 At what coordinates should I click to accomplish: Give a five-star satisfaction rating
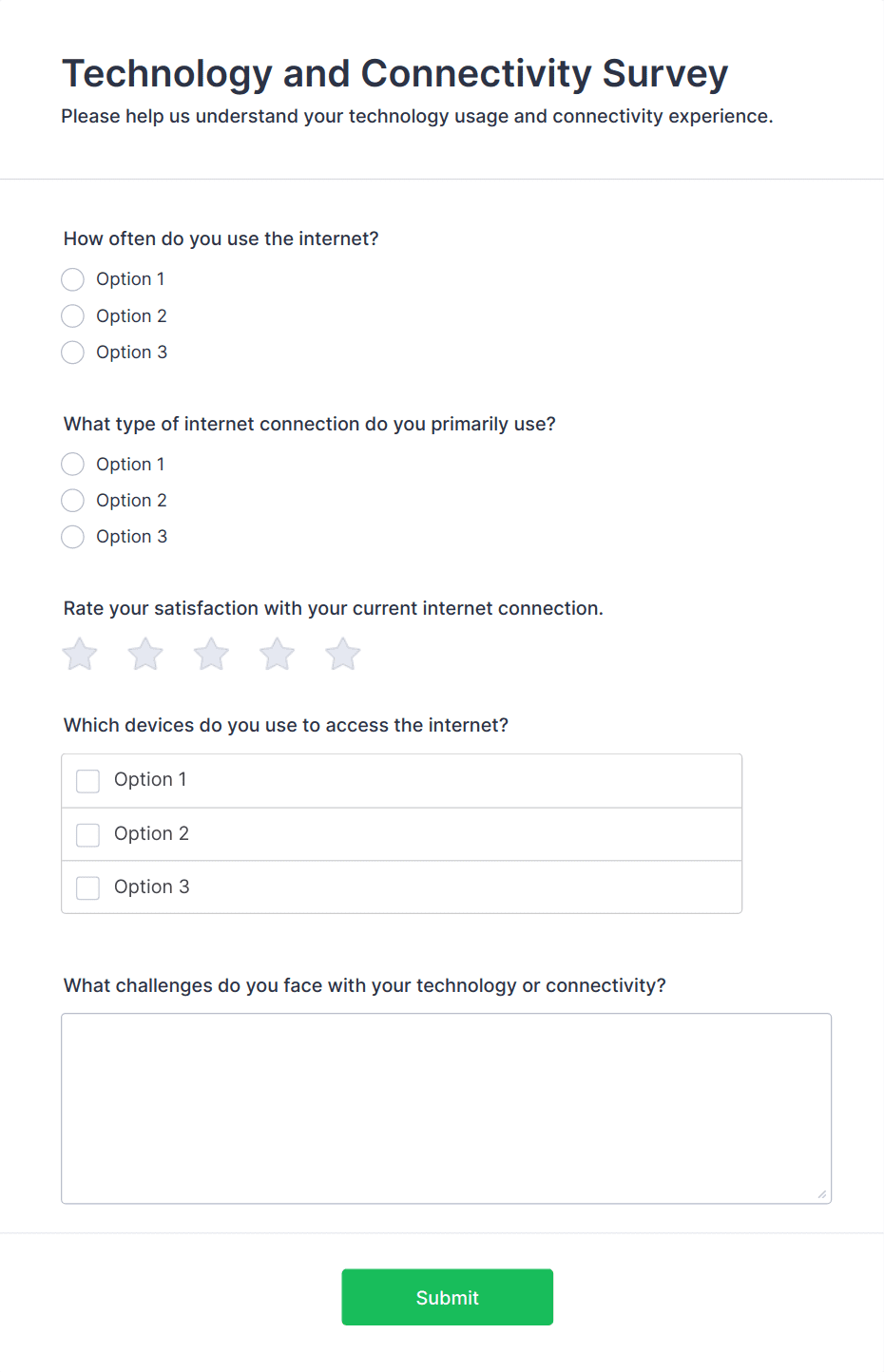pyautogui.click(x=341, y=654)
